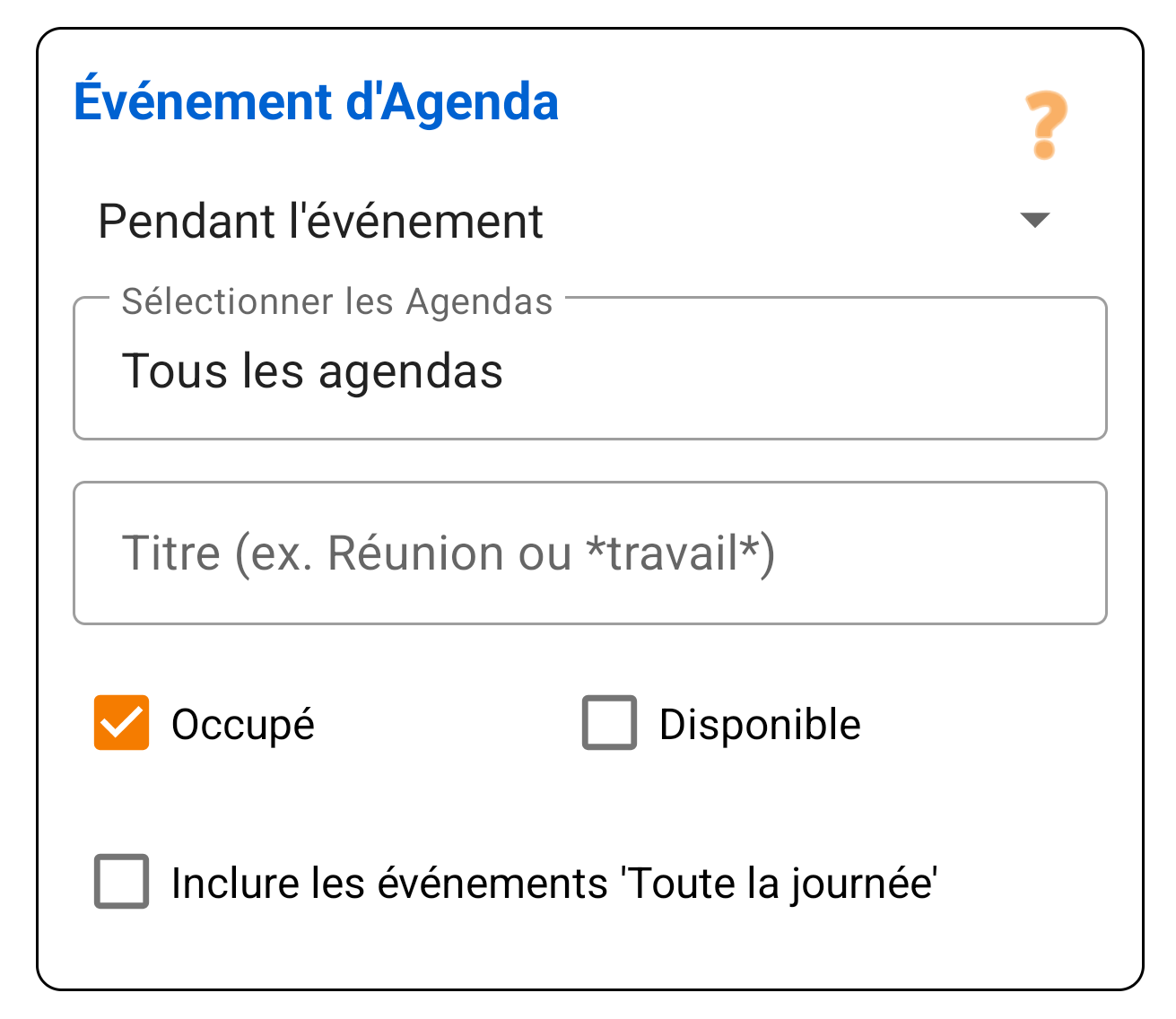Select the 'Pendant l'événement' option text
The height and width of the screenshot is (1019, 1176).
[321, 221]
